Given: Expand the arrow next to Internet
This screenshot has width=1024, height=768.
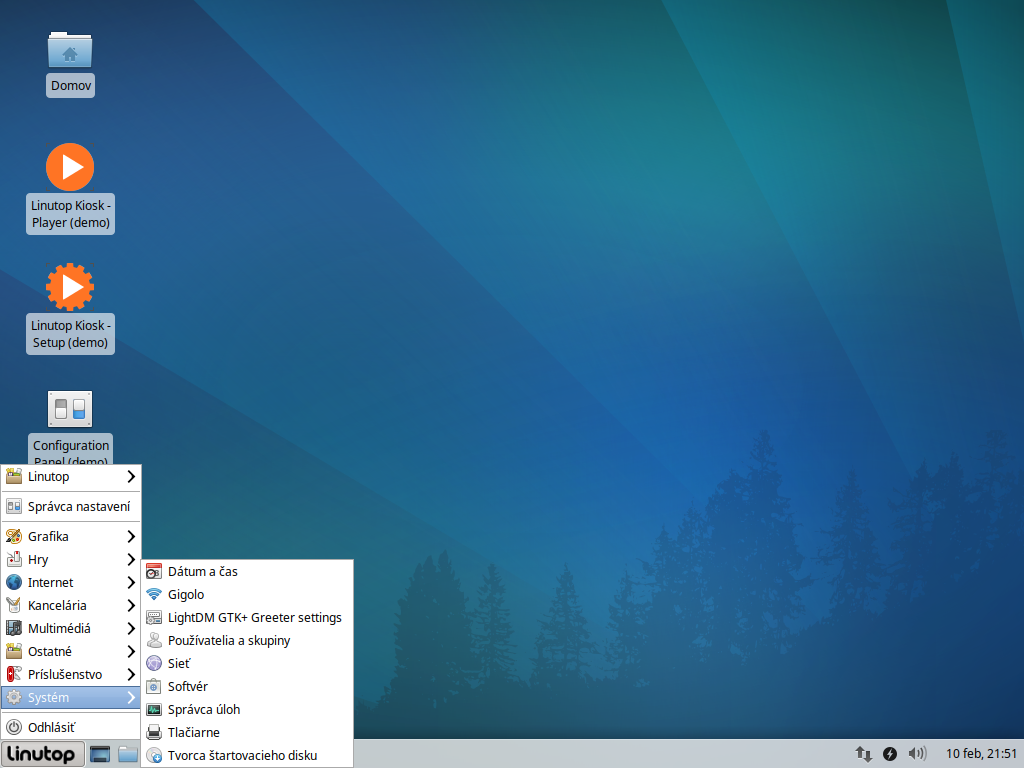Looking at the screenshot, I should coord(131,583).
